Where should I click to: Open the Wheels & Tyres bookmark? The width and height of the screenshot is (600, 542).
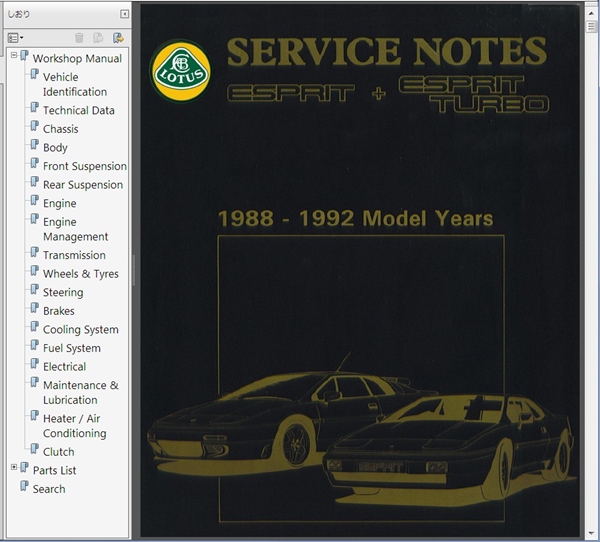81,274
